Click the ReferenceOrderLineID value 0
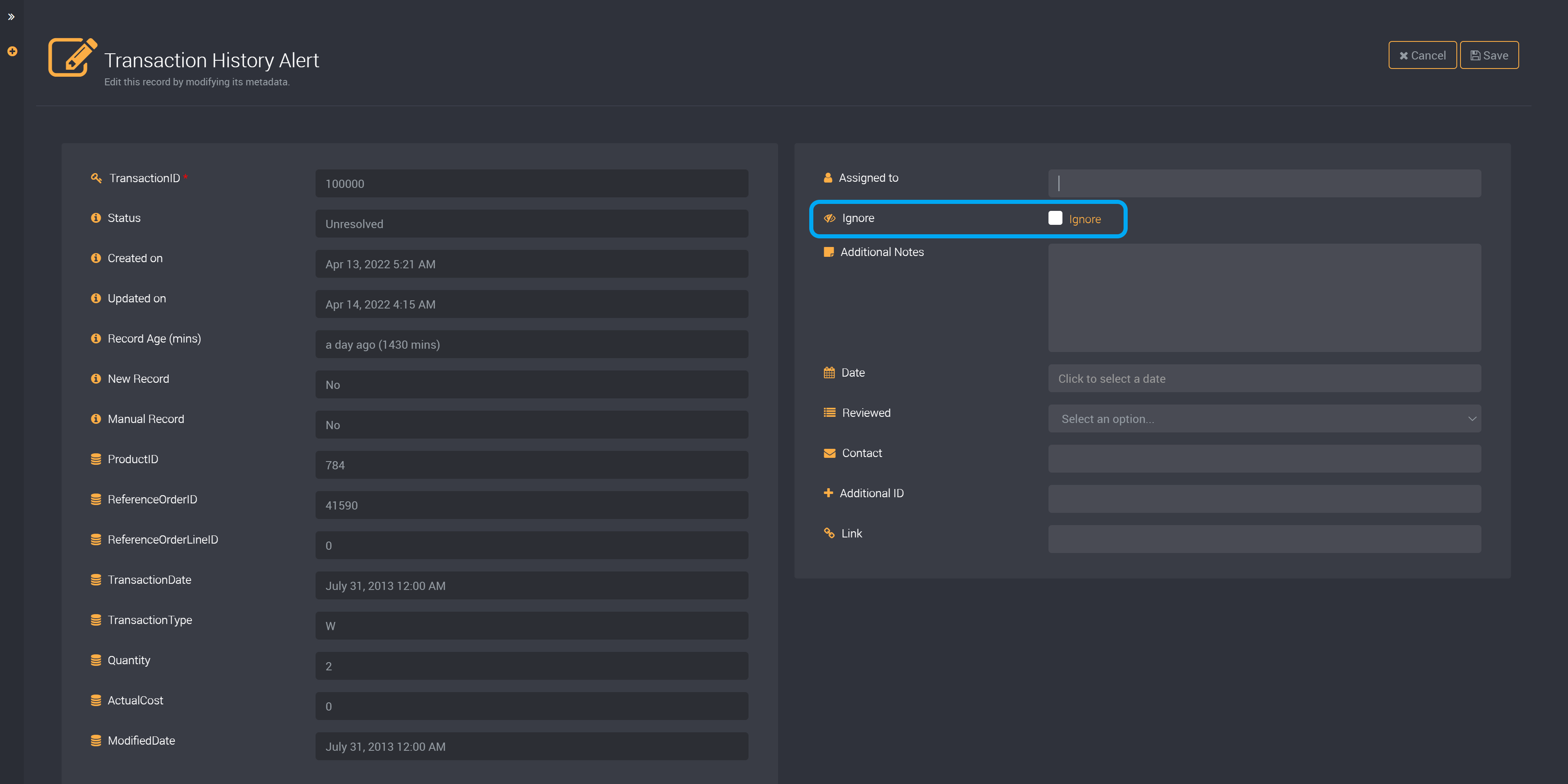 pyautogui.click(x=531, y=545)
